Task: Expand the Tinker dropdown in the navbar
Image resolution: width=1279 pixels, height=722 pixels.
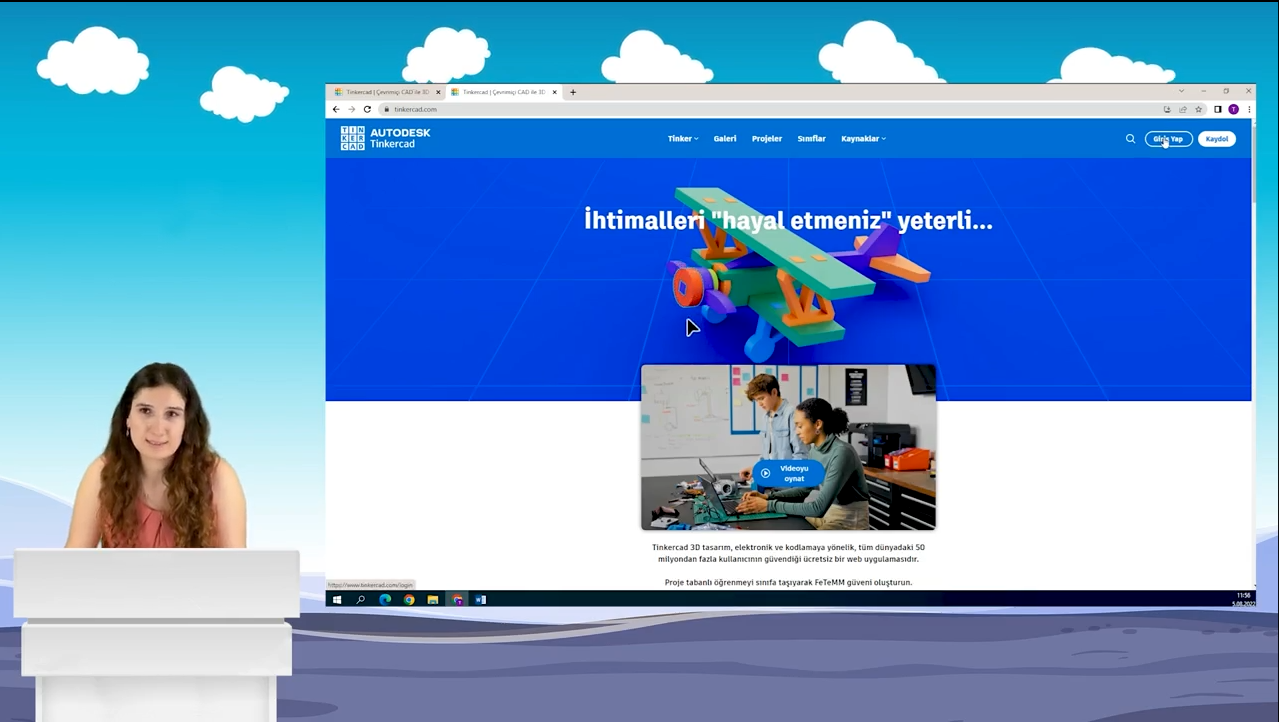Action: (x=681, y=139)
